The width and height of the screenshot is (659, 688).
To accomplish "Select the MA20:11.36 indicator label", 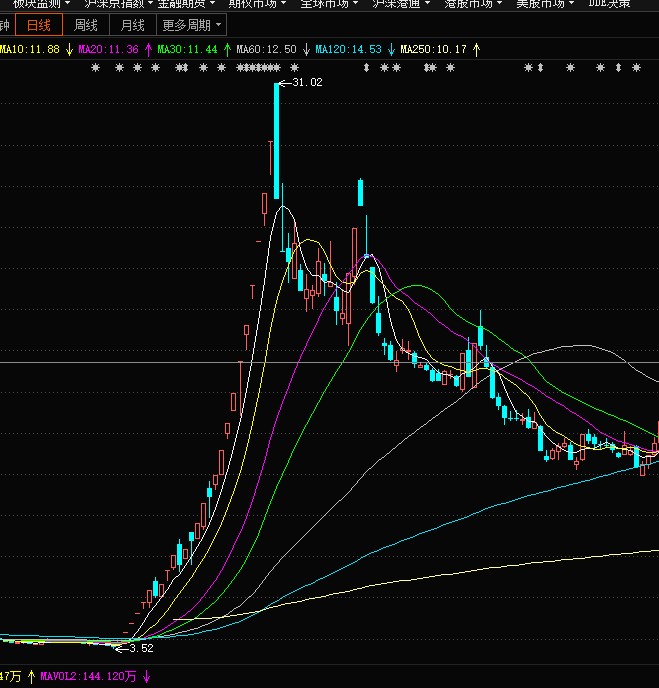I will 108,49.
